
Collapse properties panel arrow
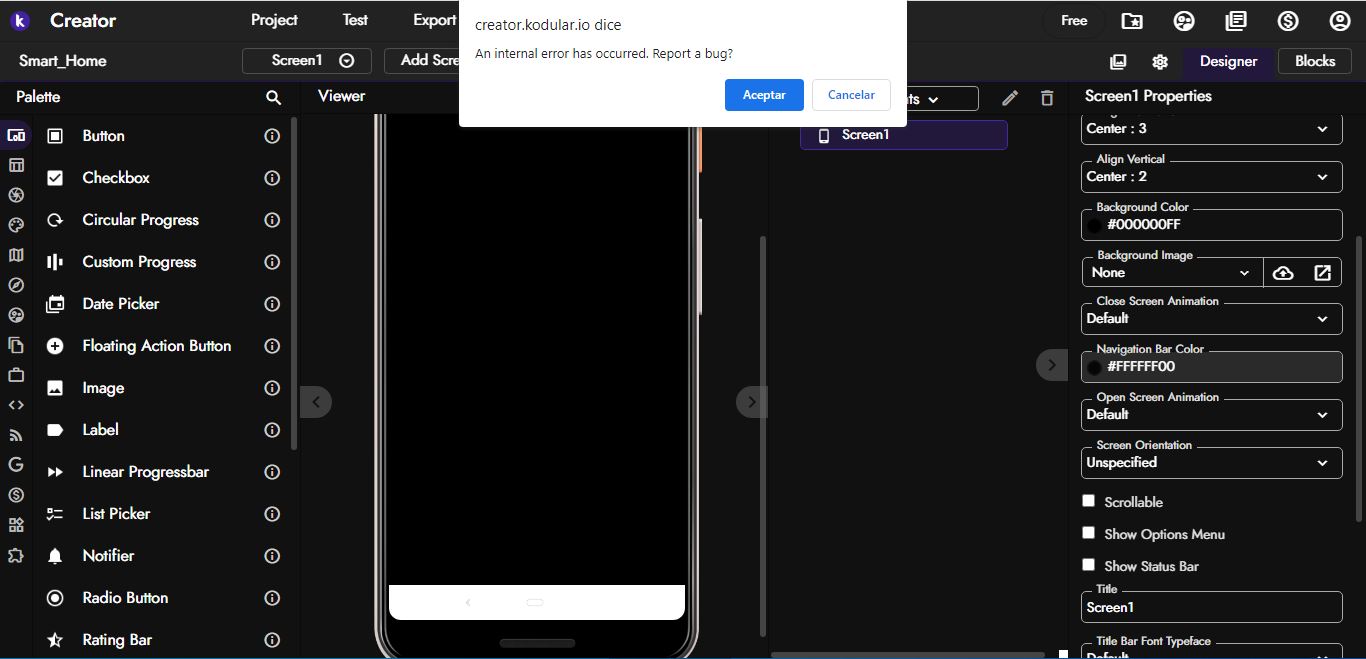tap(1051, 365)
